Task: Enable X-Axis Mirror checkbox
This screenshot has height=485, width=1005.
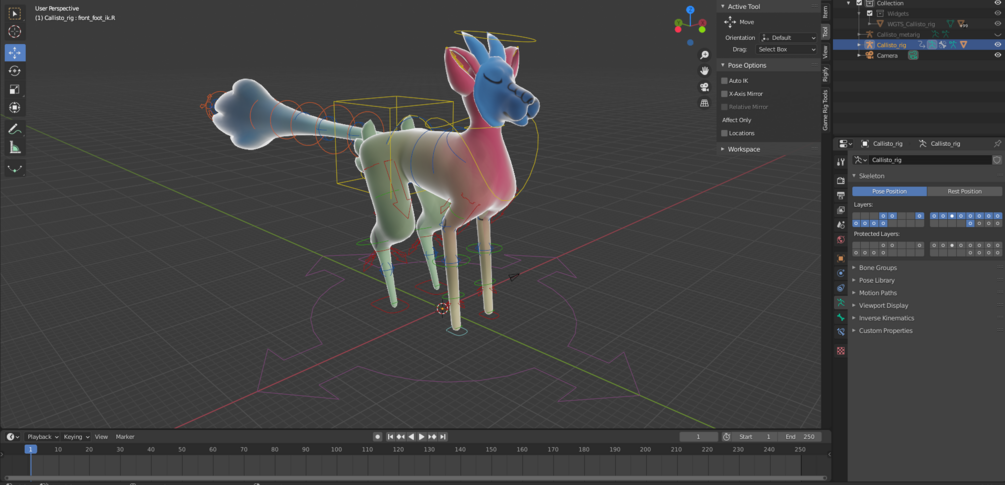Action: 724,94
